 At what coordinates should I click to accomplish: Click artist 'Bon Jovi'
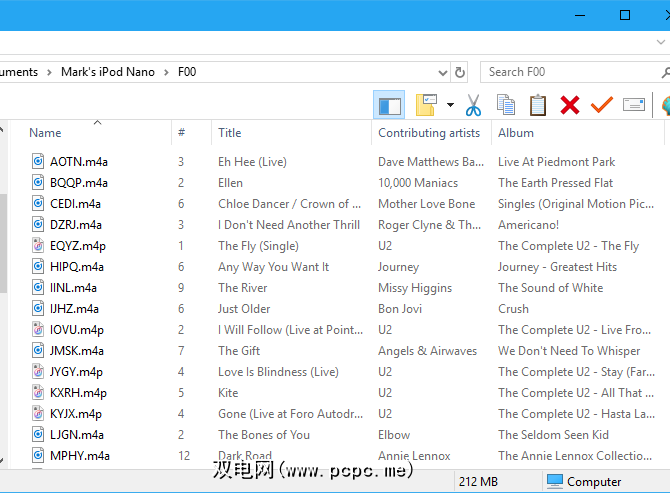[400, 309]
